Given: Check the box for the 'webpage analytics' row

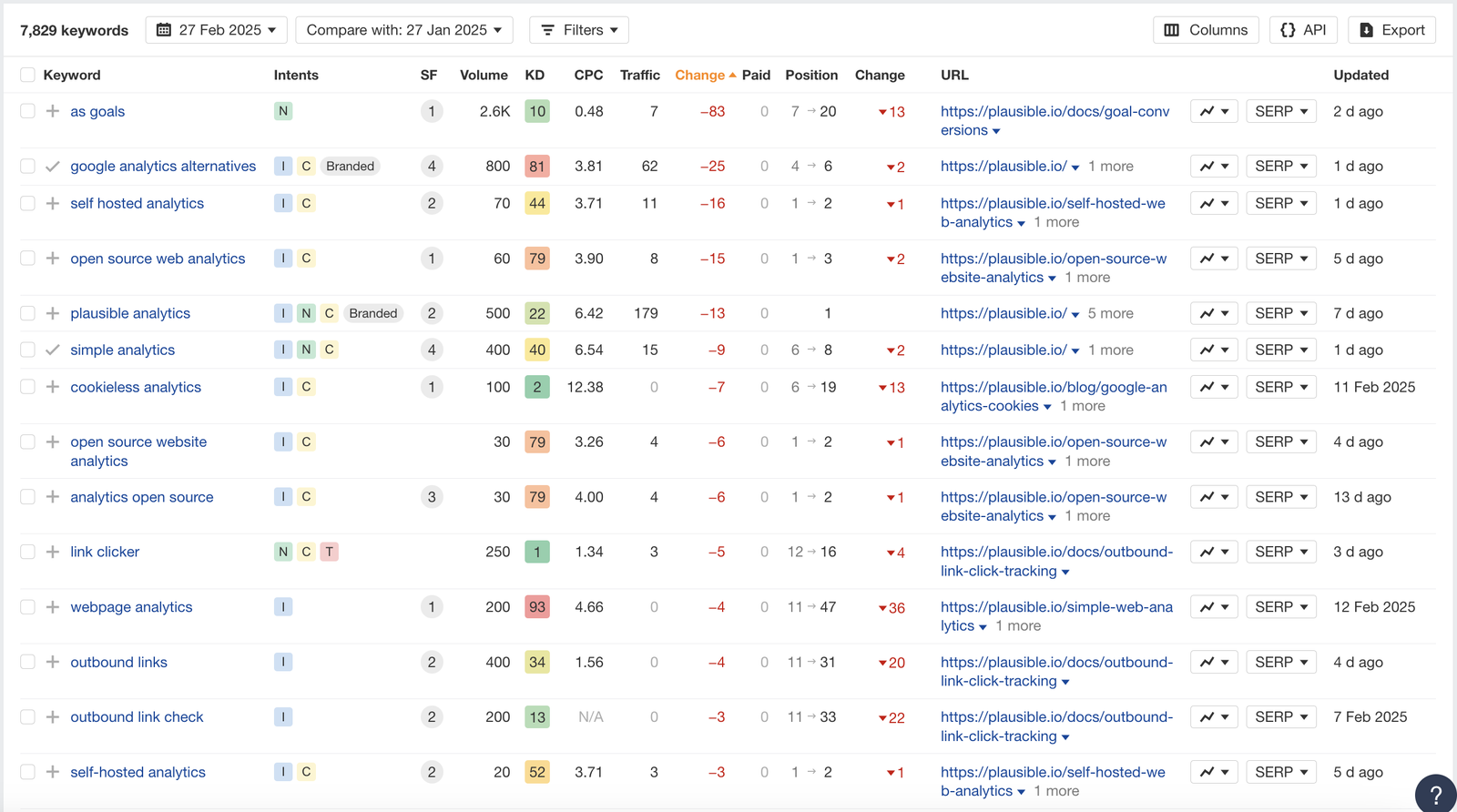Looking at the screenshot, I should click(27, 607).
